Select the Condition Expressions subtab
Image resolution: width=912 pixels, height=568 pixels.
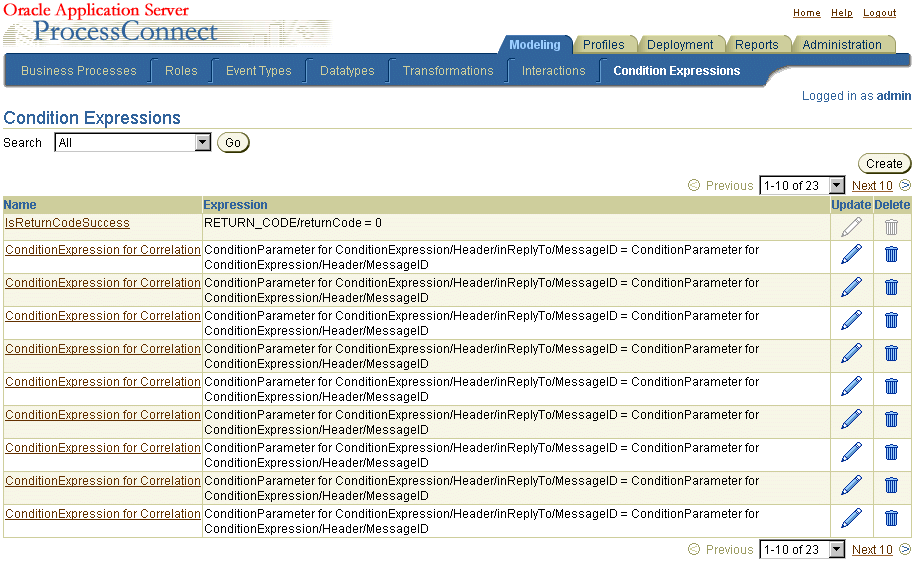676,70
